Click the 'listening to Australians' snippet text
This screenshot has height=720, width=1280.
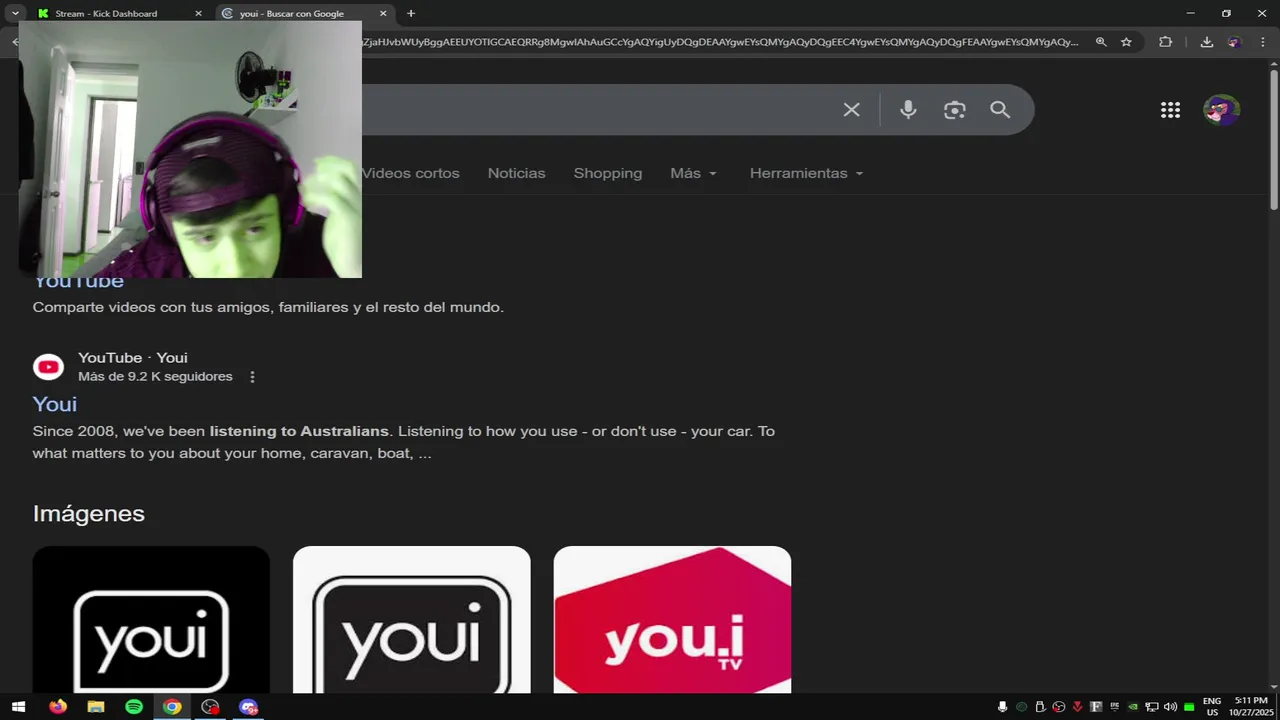click(299, 431)
